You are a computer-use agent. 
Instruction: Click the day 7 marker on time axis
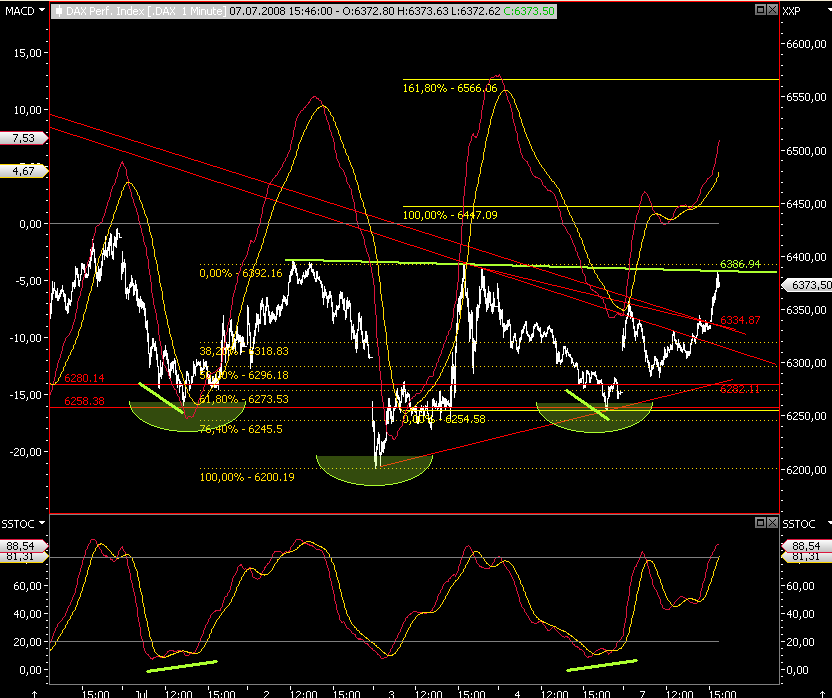pos(642,693)
